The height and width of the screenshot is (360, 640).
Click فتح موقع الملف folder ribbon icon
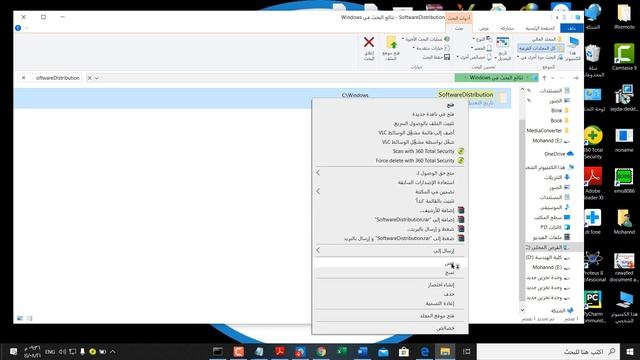tap(391, 42)
